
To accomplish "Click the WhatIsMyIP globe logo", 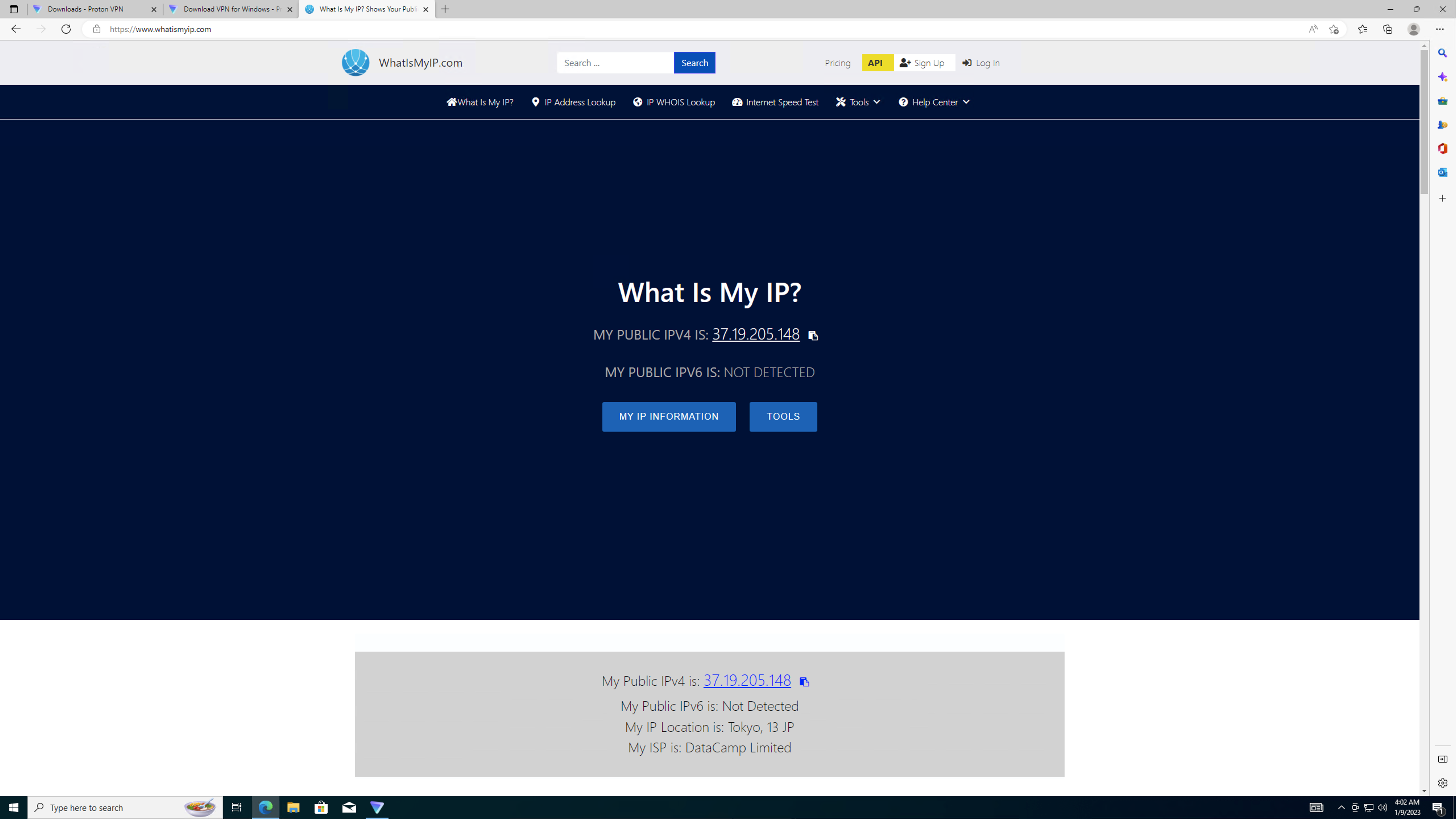I will tap(355, 63).
